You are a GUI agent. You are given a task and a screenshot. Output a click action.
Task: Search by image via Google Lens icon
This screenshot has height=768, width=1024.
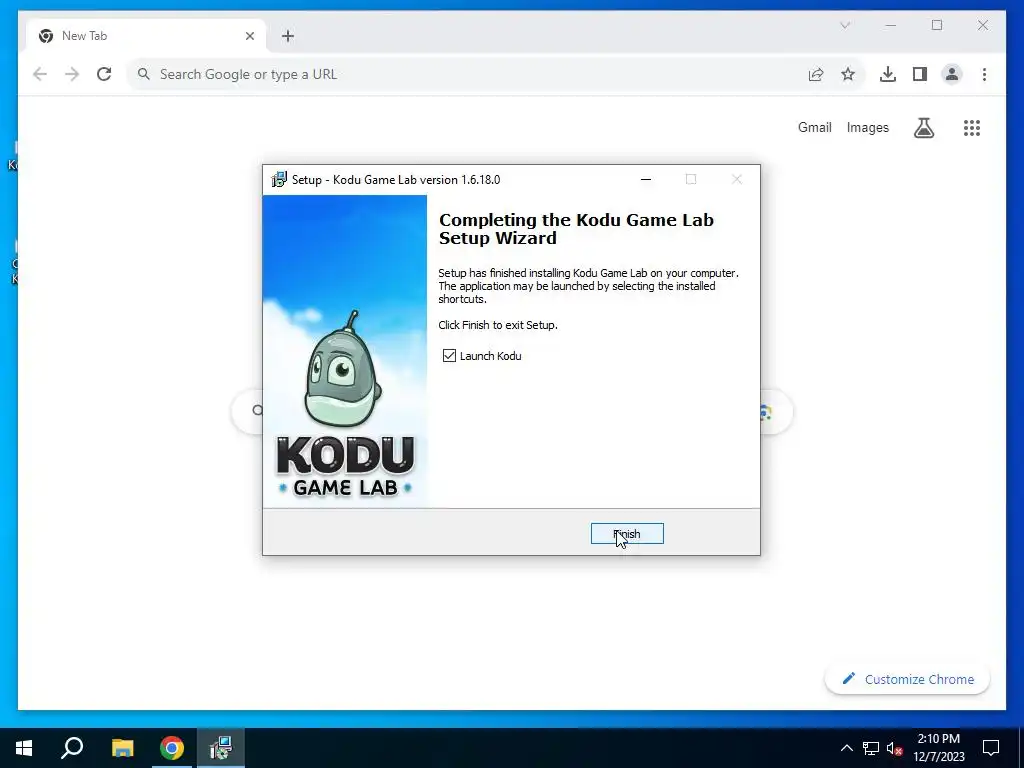[x=766, y=411]
